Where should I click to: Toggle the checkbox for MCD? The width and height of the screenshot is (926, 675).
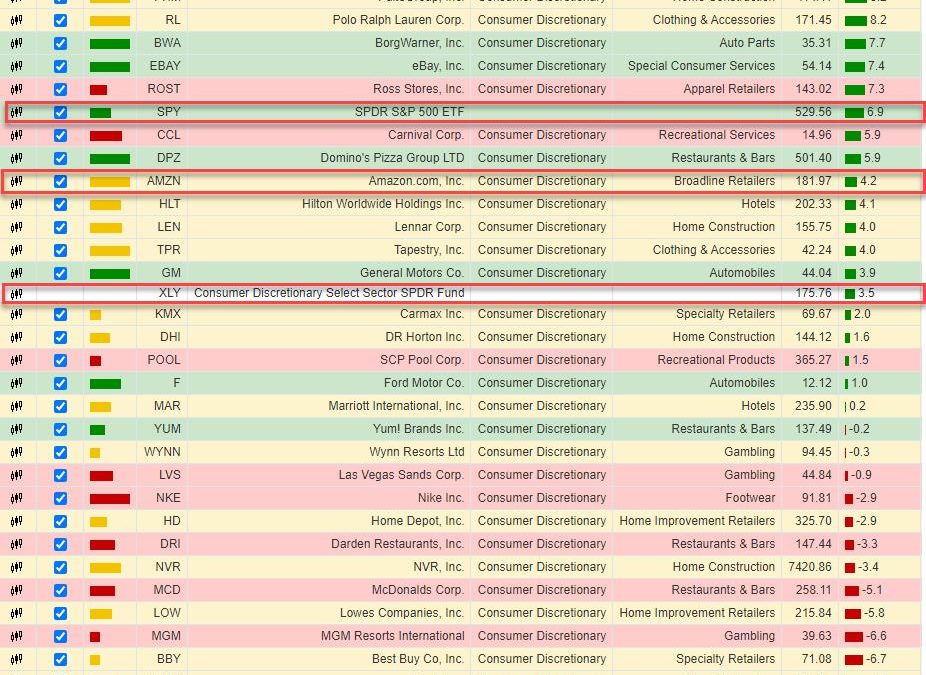(60, 591)
